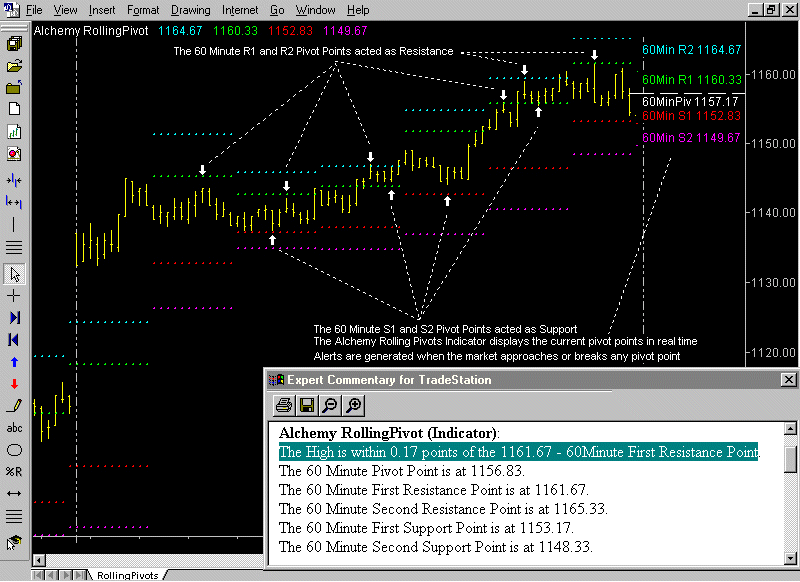This screenshot has width=800, height=582.
Task: Select the single vertical line tool
Action: (13, 224)
